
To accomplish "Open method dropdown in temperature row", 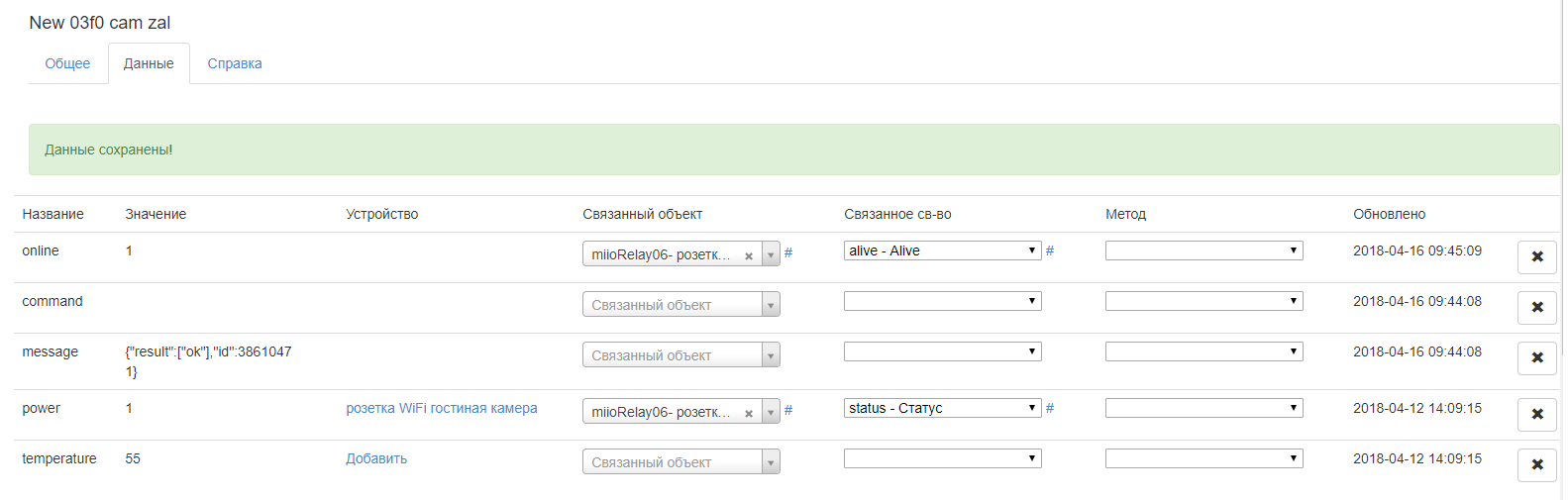I will (1203, 459).
